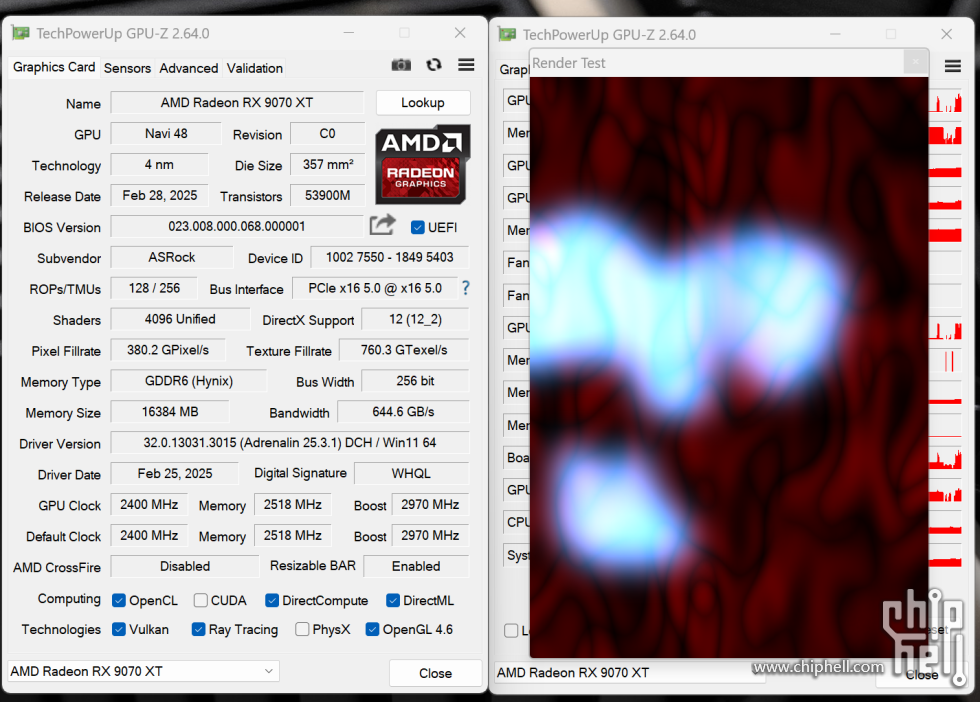
Task: Switch to the Sensors tab
Action: tap(128, 68)
